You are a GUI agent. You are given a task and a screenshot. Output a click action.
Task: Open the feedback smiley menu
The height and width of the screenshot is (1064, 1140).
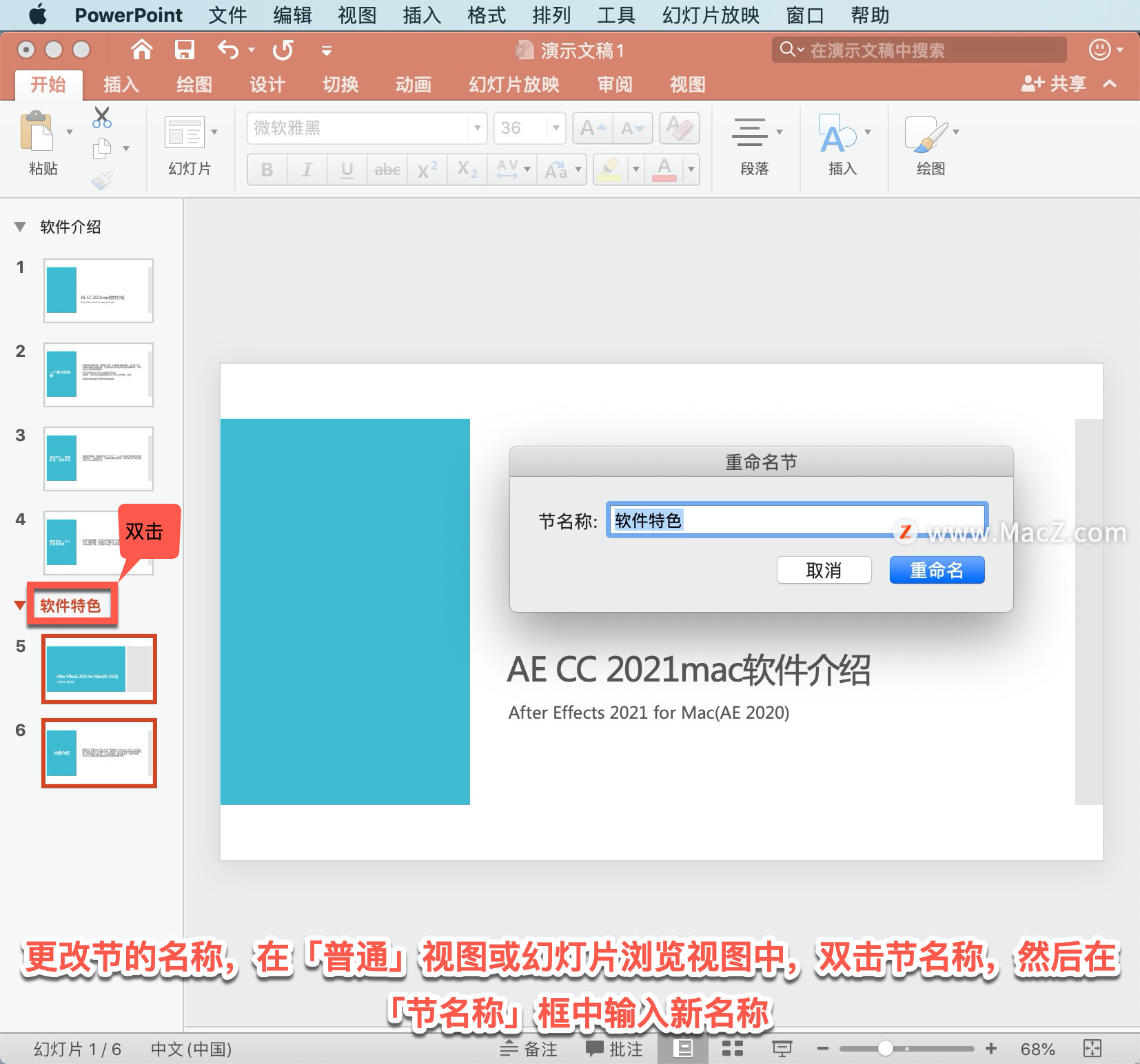[x=1106, y=50]
